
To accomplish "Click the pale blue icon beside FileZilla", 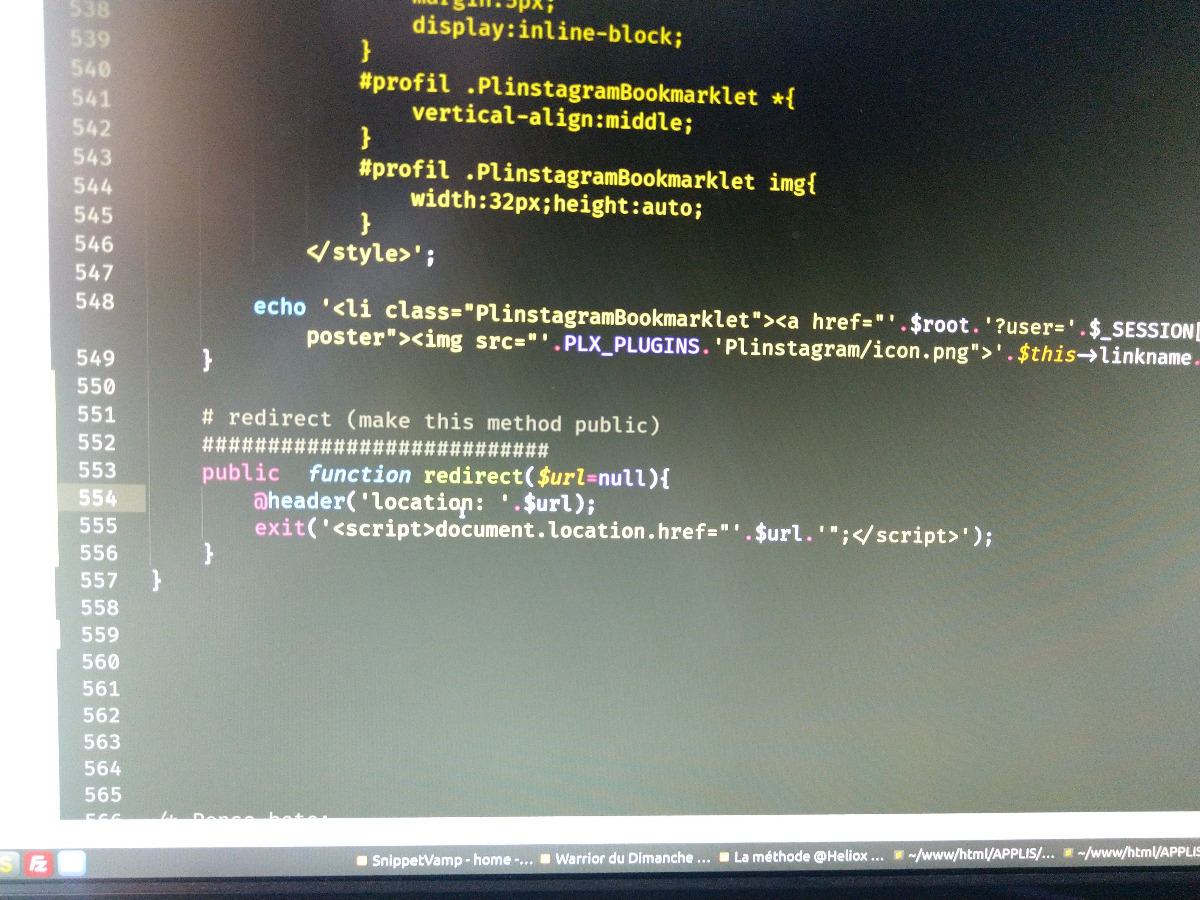I will [73, 863].
